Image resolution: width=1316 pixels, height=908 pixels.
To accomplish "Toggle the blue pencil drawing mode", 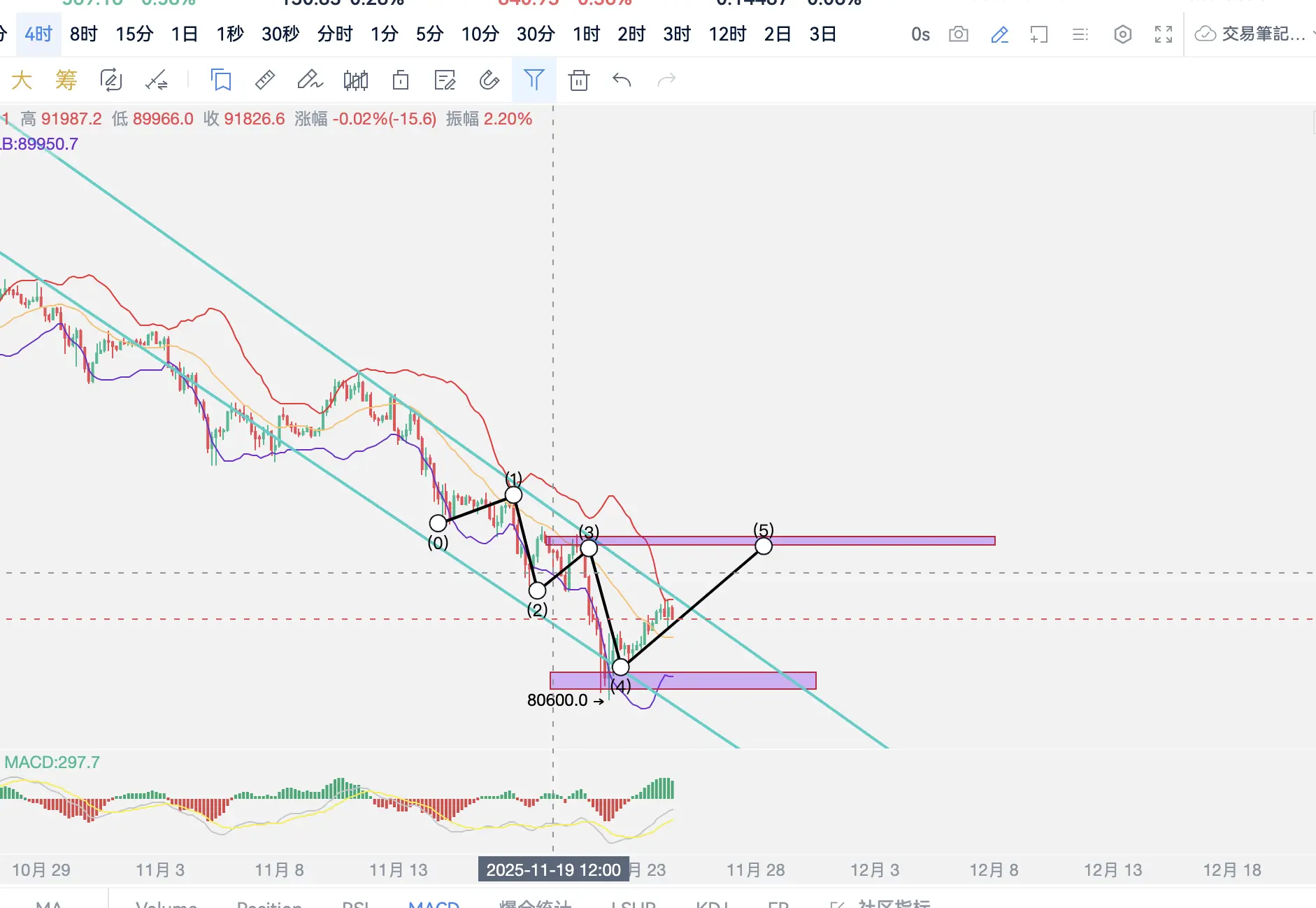I will 1000,34.
